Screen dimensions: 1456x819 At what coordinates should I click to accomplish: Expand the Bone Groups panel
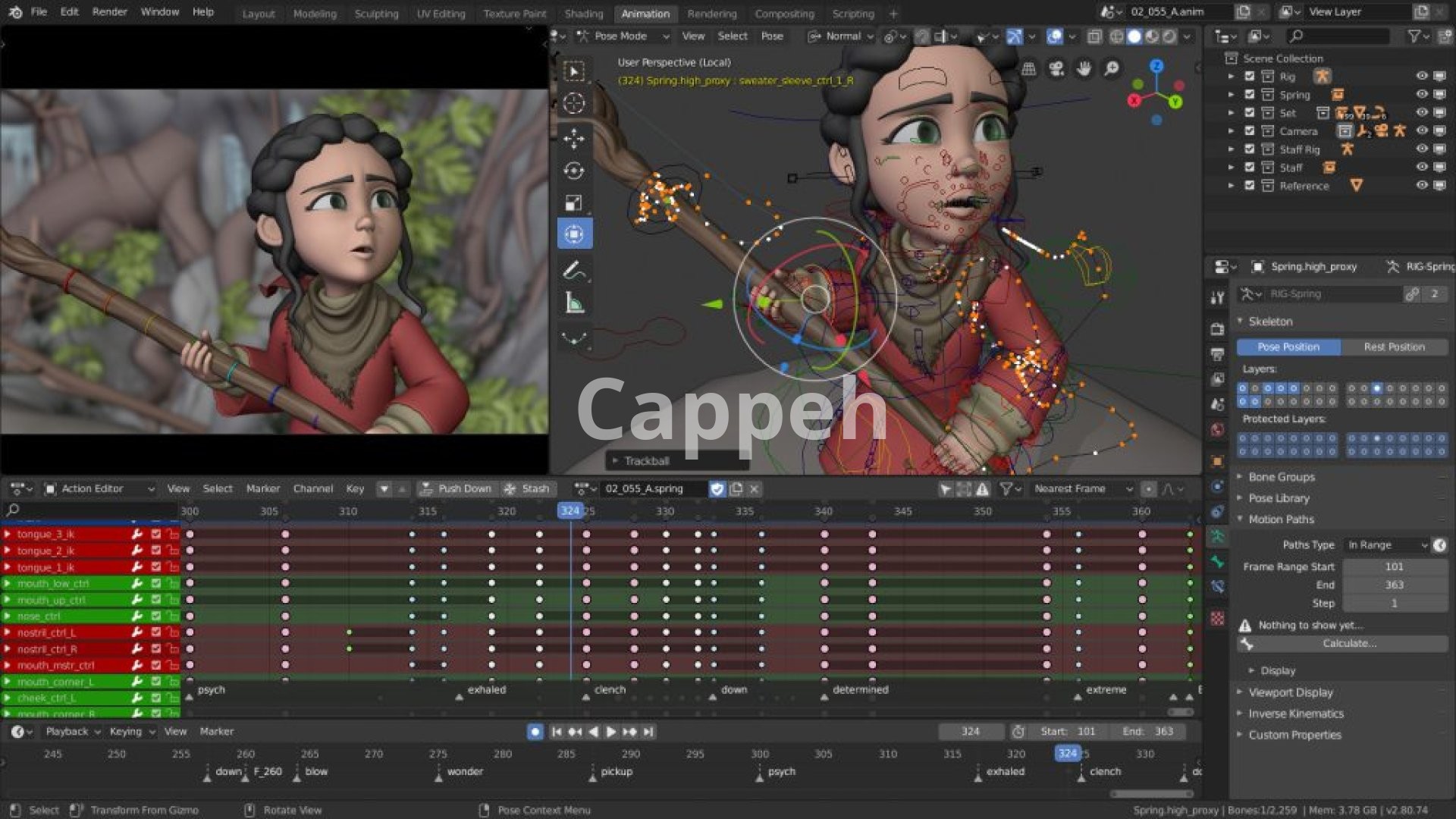coord(1282,477)
